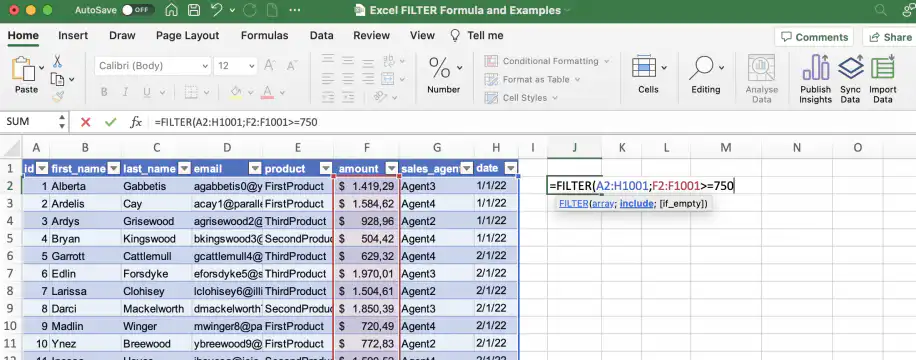Click the Merge and Center icon
The image size is (916, 360).
tap(388, 78)
